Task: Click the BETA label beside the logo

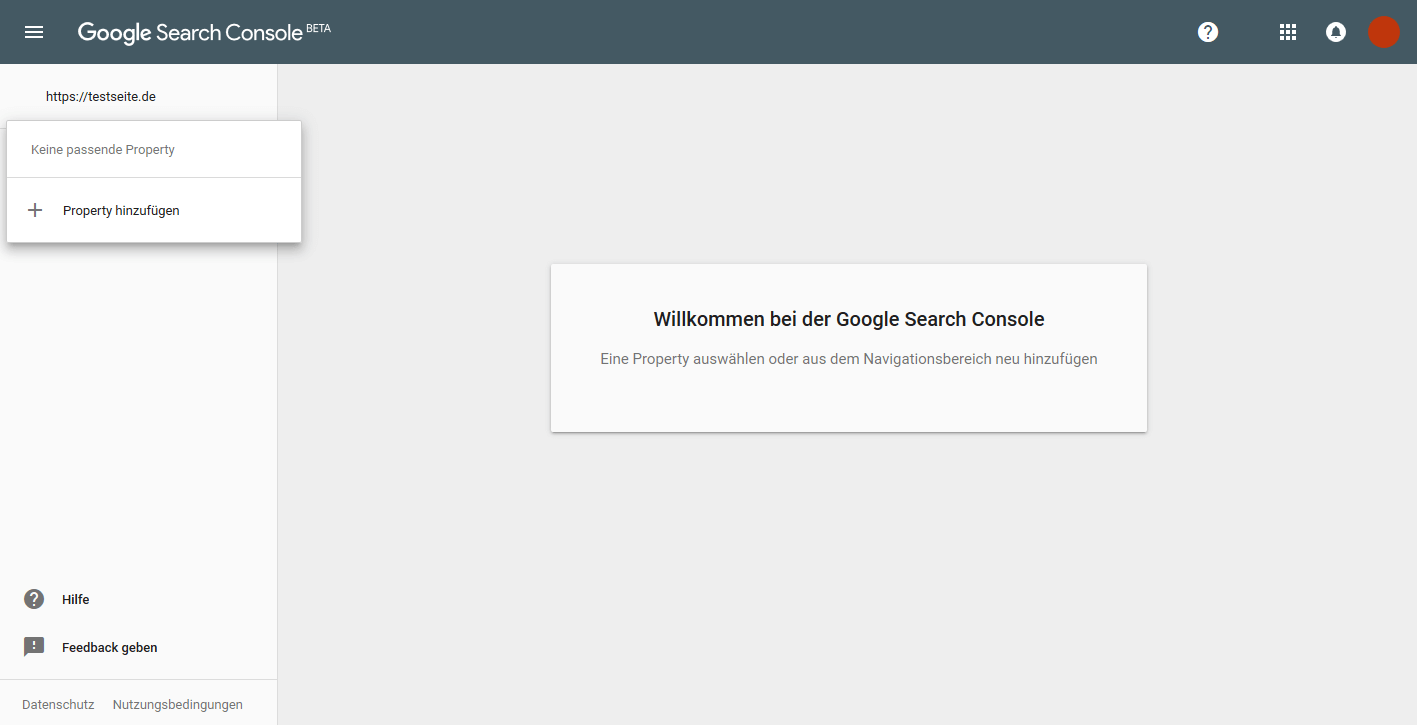Action: [x=318, y=29]
